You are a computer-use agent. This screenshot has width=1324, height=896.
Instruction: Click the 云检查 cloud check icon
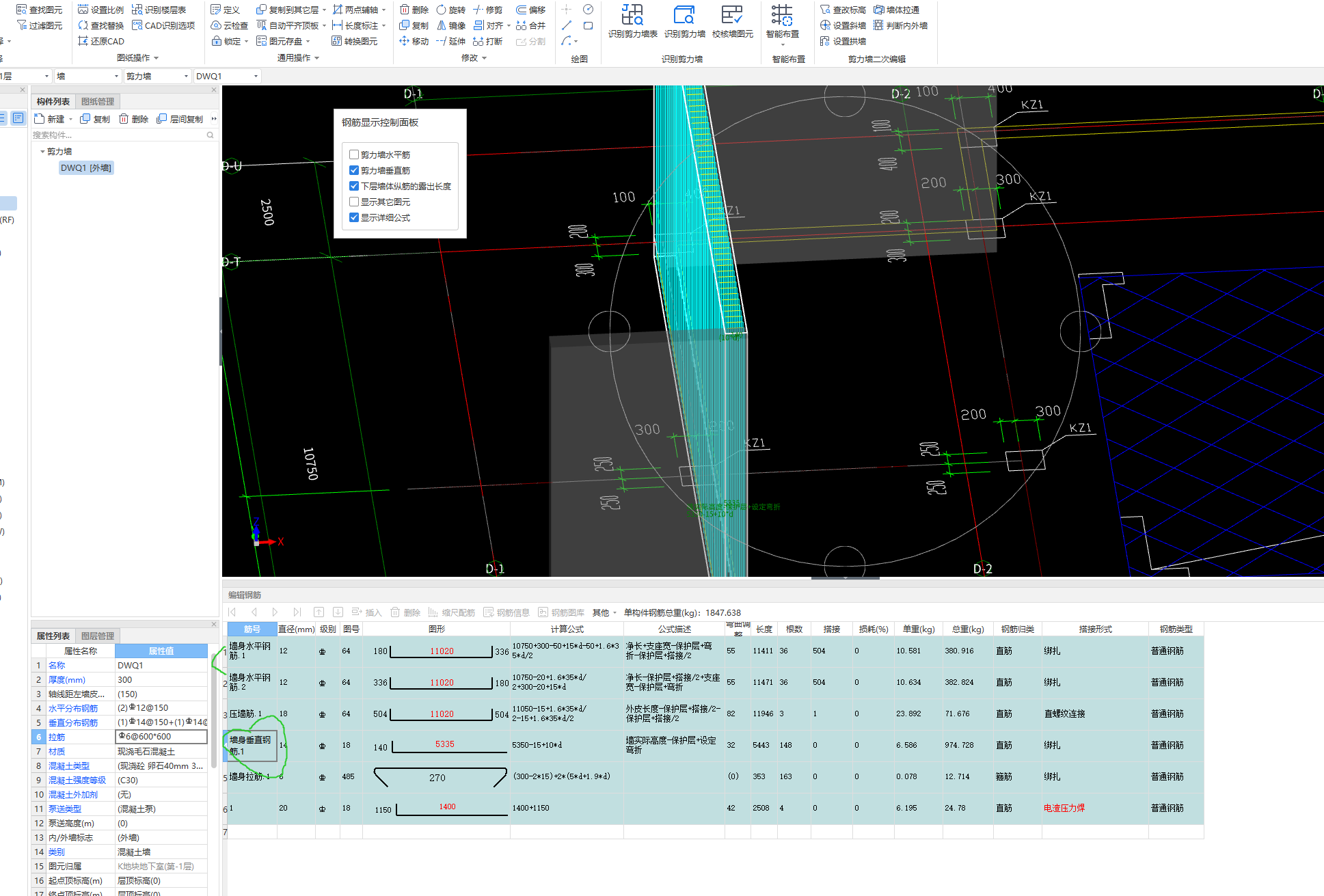point(229,25)
